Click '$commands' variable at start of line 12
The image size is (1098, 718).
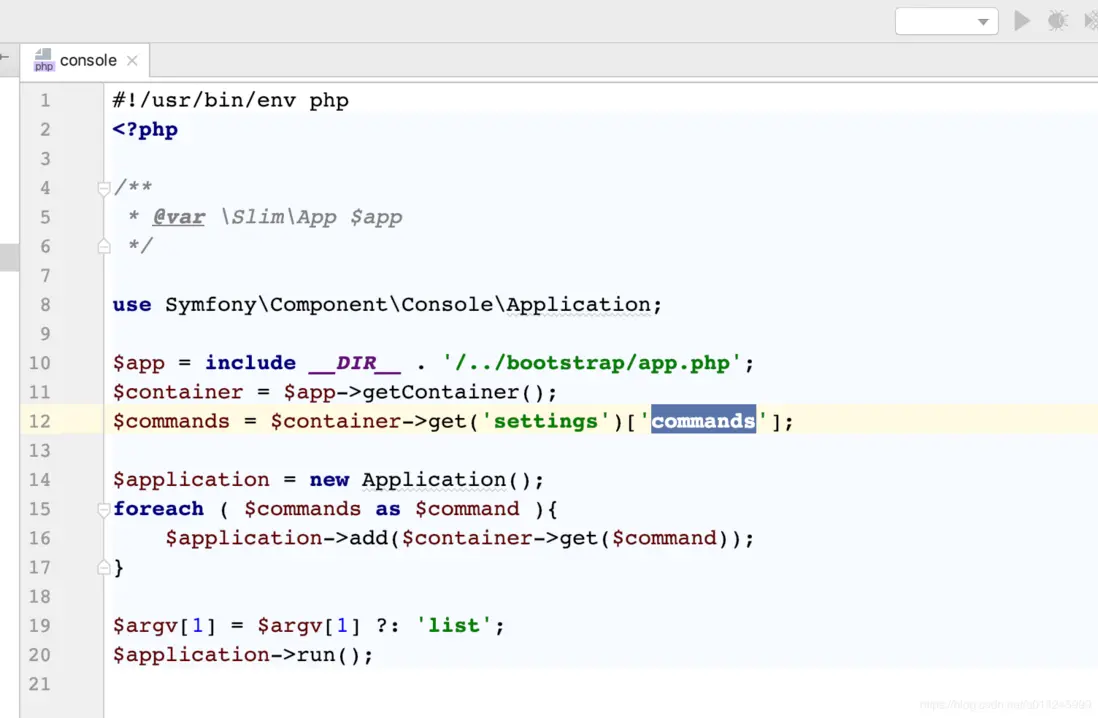(171, 421)
